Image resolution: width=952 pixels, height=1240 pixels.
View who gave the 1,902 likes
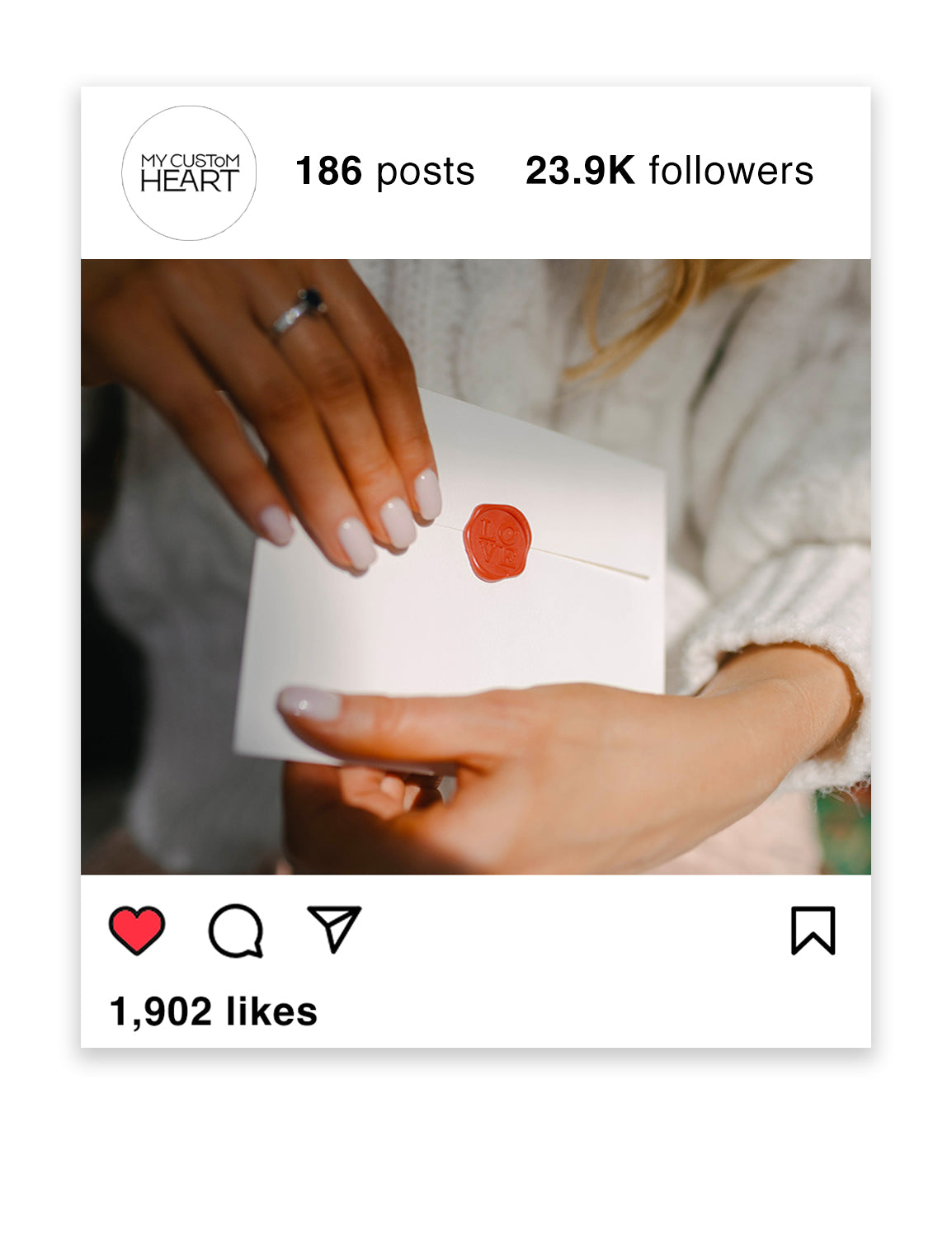click(x=213, y=1011)
